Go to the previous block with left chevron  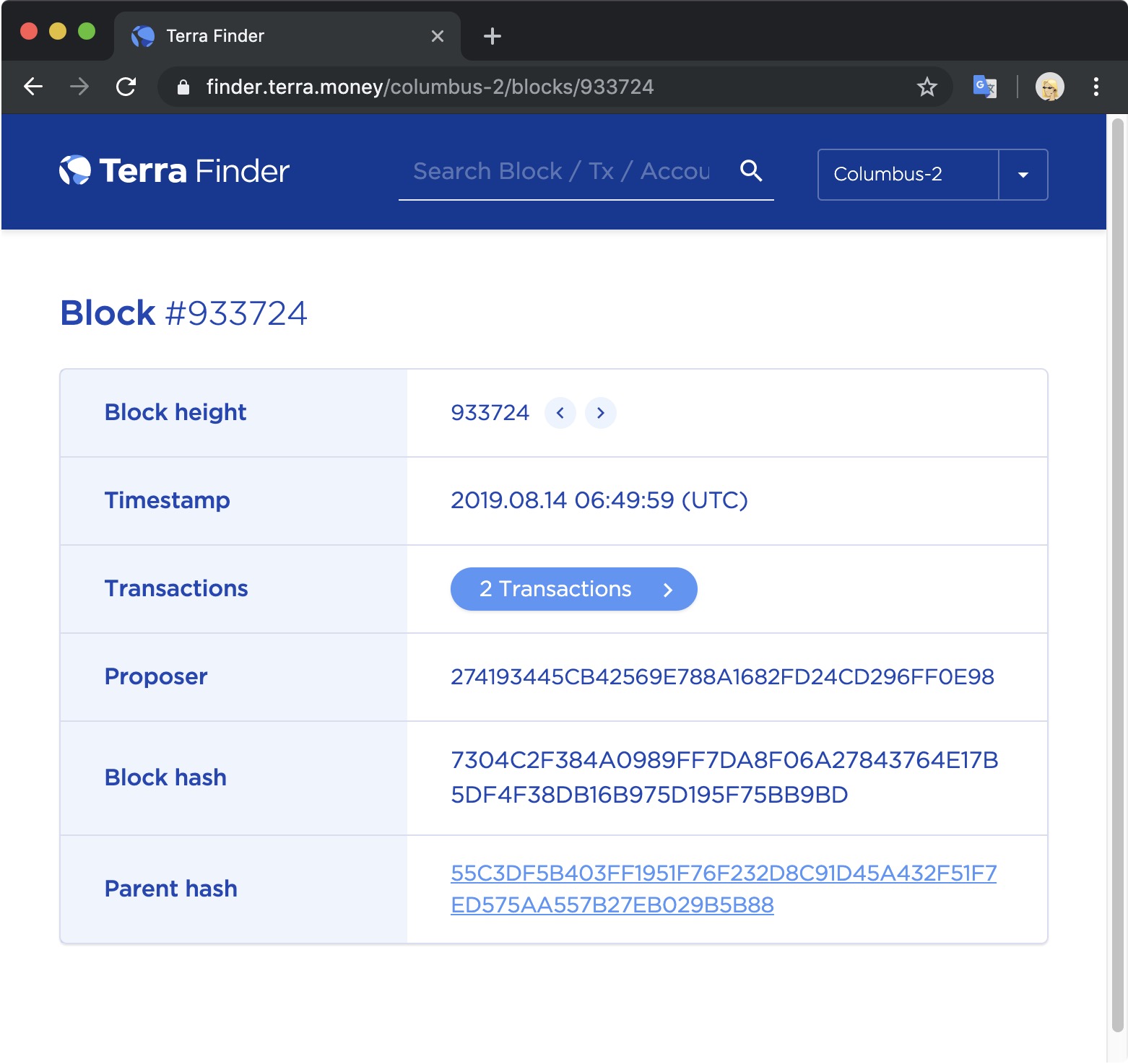click(x=560, y=413)
